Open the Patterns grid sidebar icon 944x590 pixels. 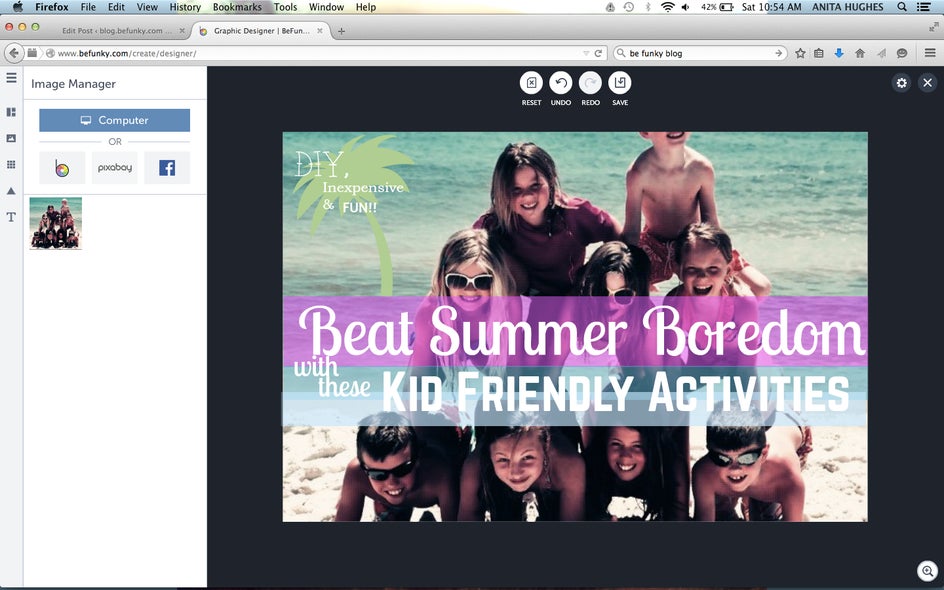[11, 164]
